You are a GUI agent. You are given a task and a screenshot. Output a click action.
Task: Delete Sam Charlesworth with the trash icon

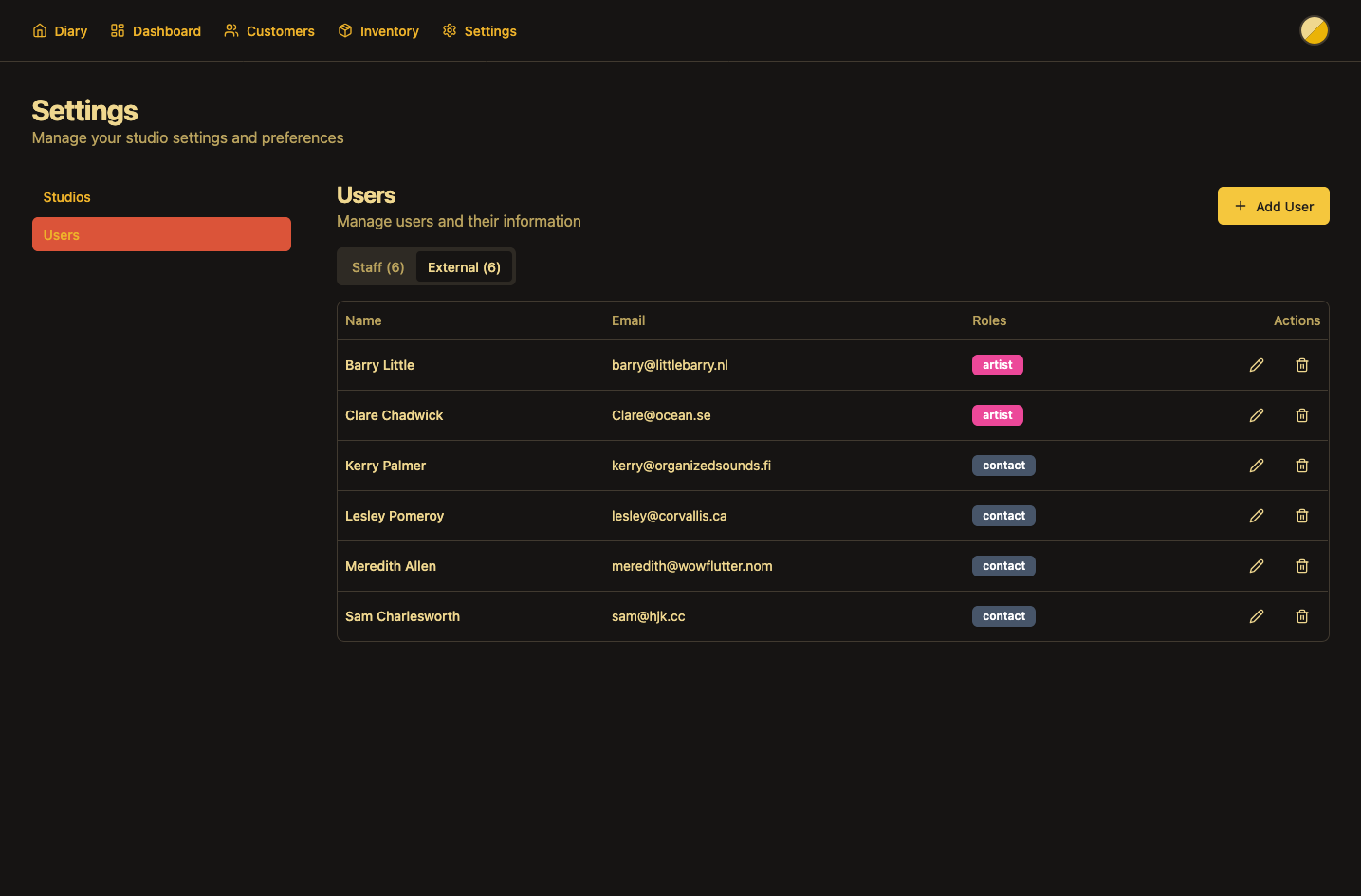[x=1301, y=616]
